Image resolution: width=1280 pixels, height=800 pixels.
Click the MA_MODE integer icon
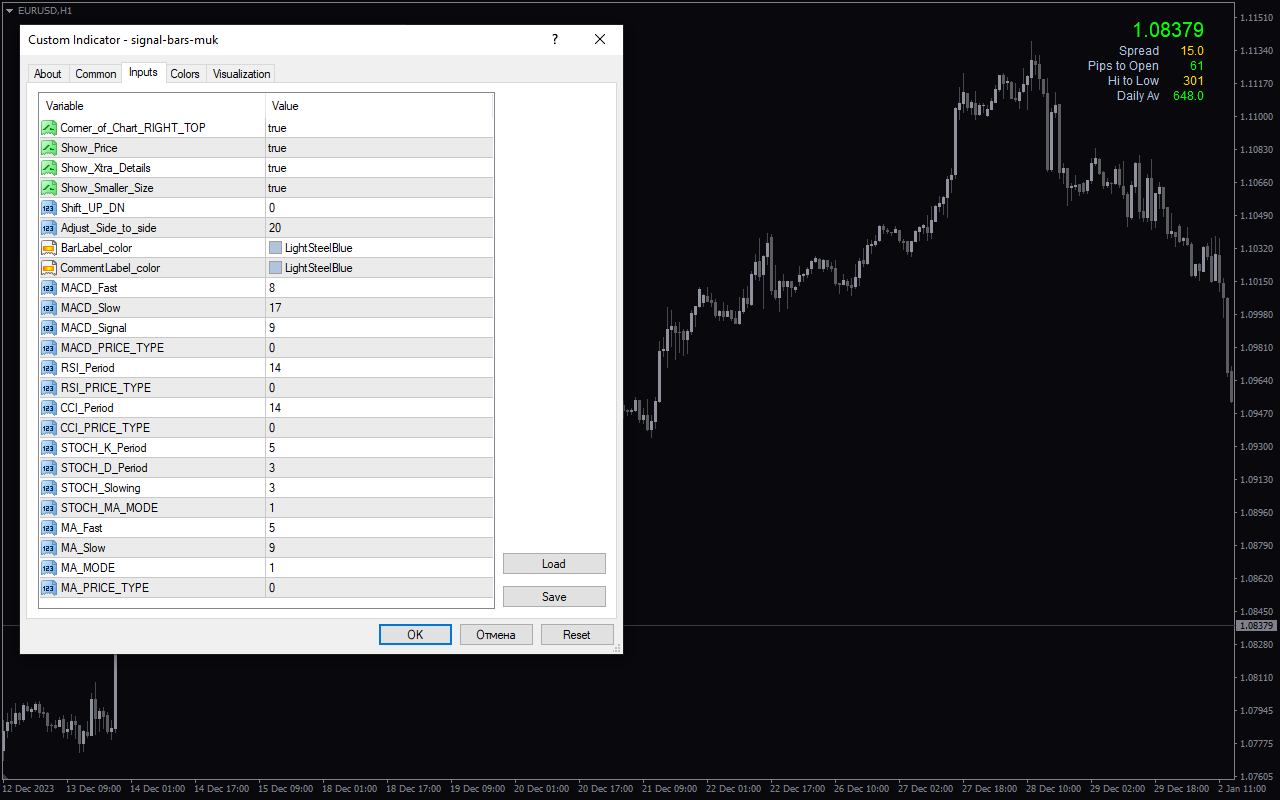[48, 568]
